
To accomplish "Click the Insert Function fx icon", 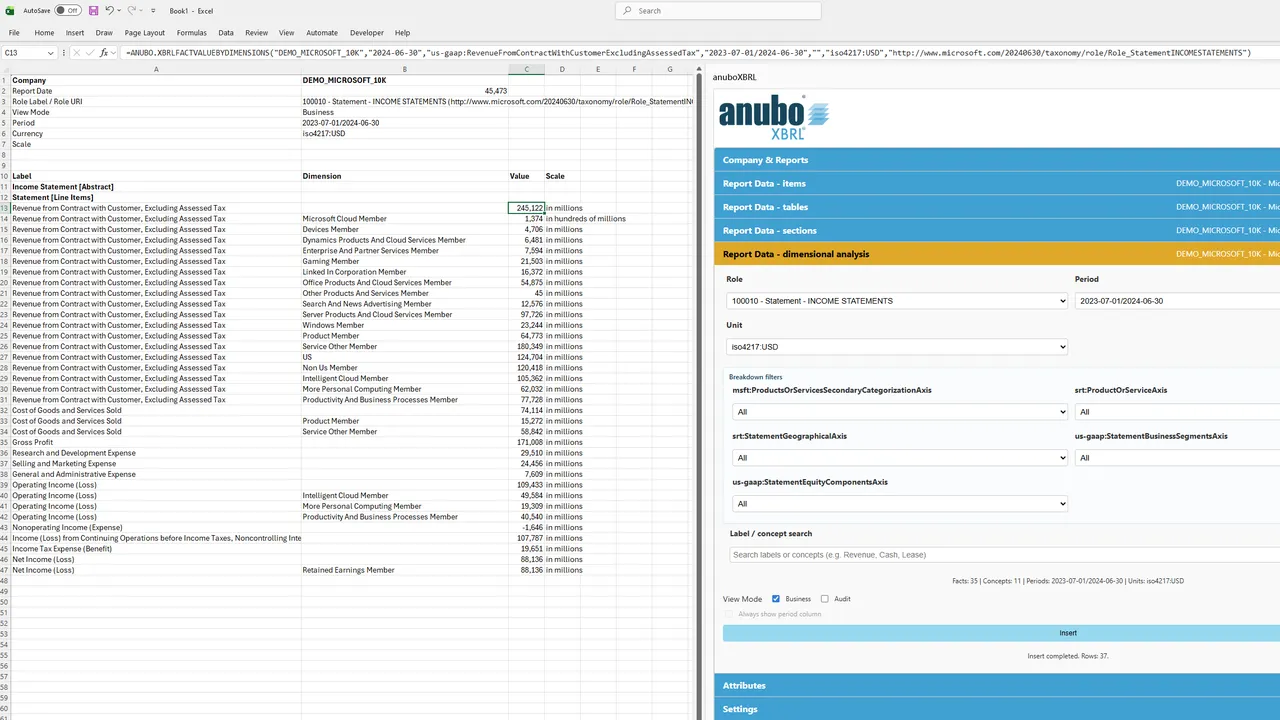I will coord(104,53).
